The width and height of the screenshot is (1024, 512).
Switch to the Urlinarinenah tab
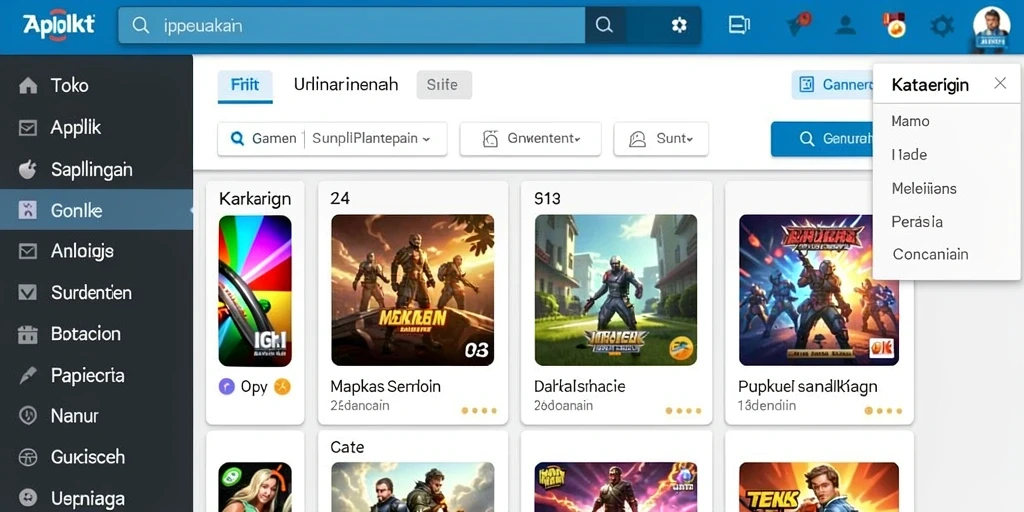345,84
